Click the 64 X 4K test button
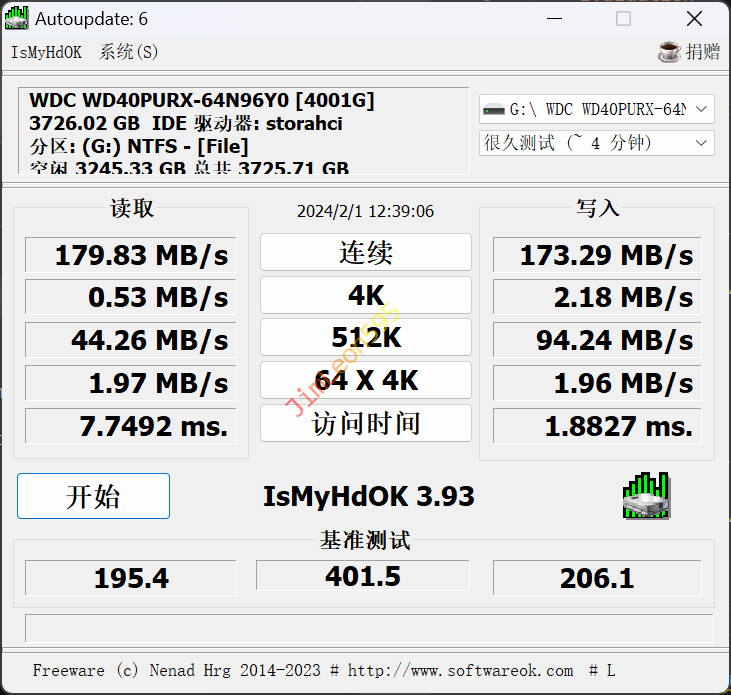The height and width of the screenshot is (695, 731). click(x=366, y=381)
